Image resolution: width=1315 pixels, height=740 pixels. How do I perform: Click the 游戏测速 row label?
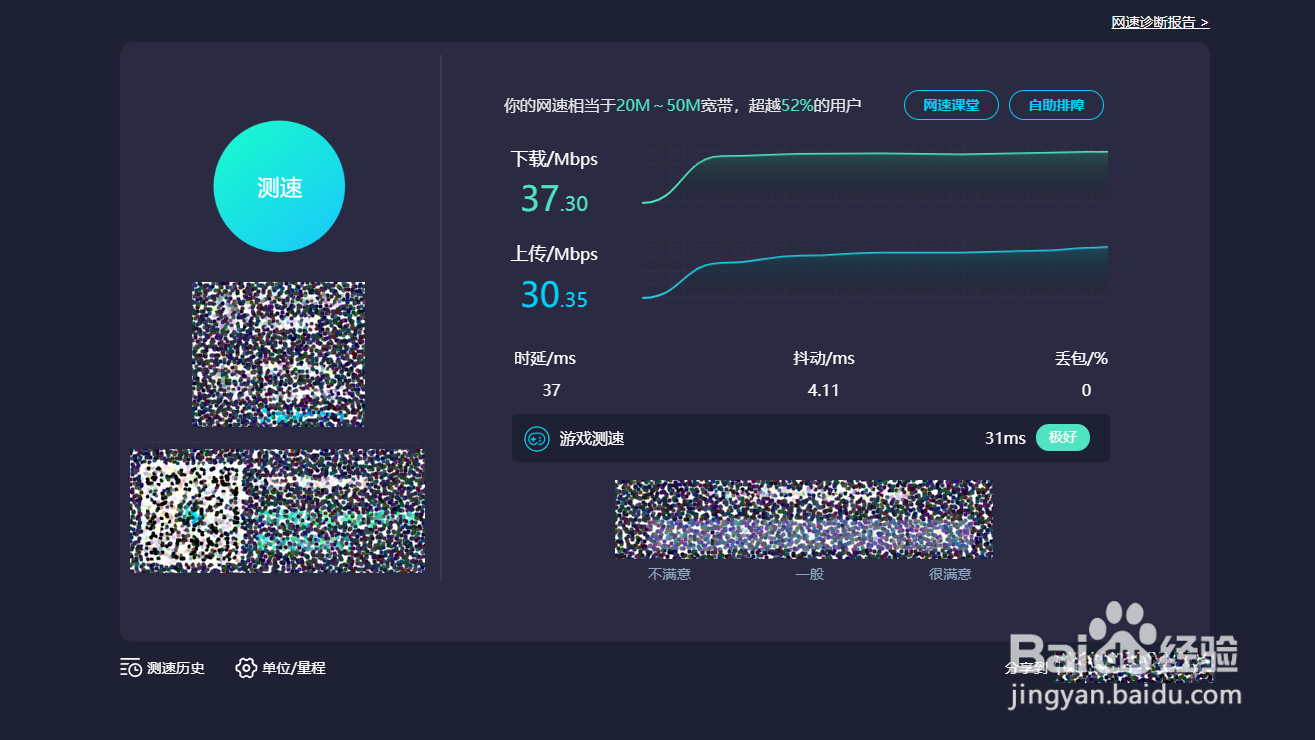[592, 438]
